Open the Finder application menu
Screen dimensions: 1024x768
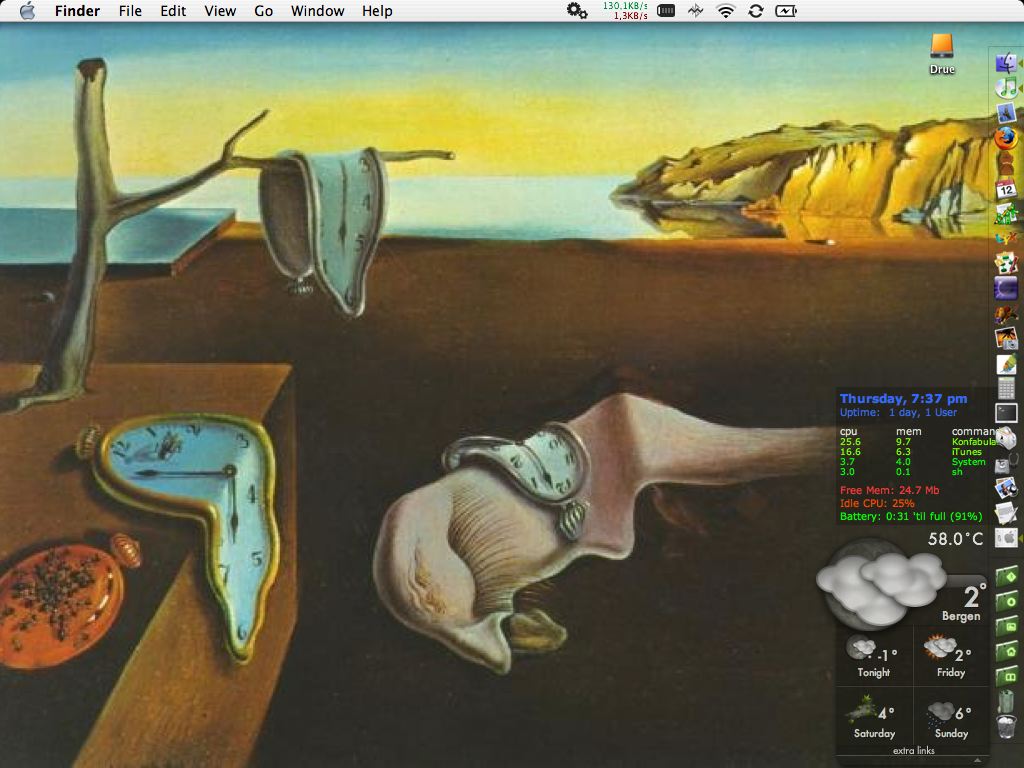coord(77,11)
